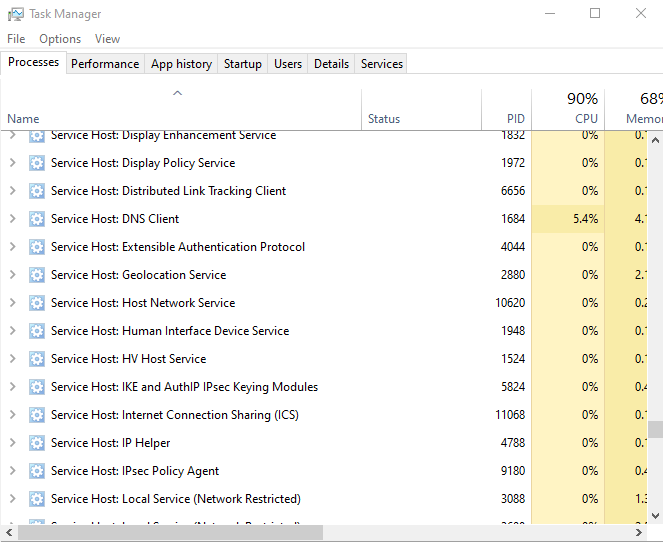Sort by the Name column header
663x544 pixels.
click(x=181, y=109)
